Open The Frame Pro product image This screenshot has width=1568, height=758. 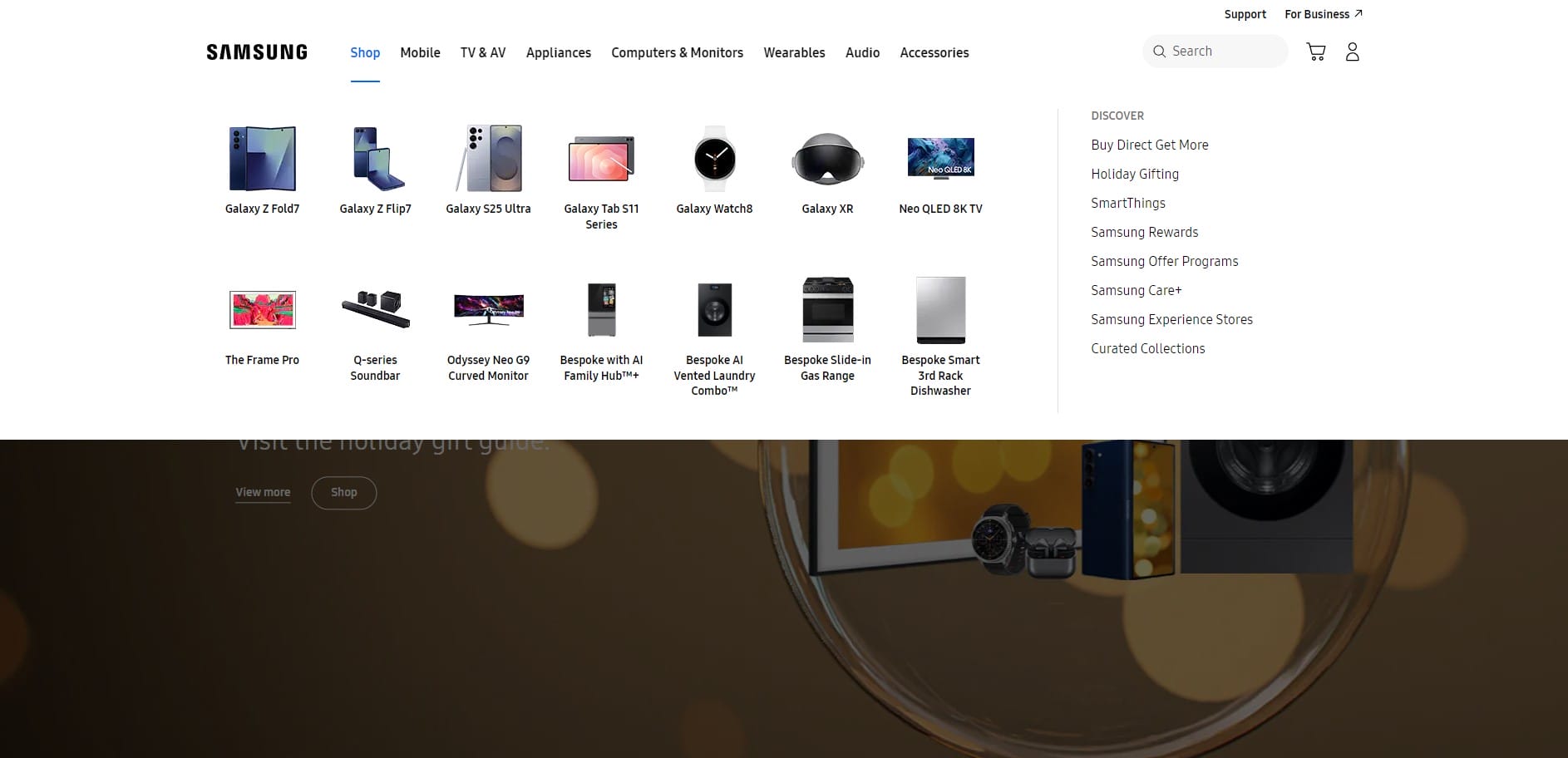click(262, 310)
